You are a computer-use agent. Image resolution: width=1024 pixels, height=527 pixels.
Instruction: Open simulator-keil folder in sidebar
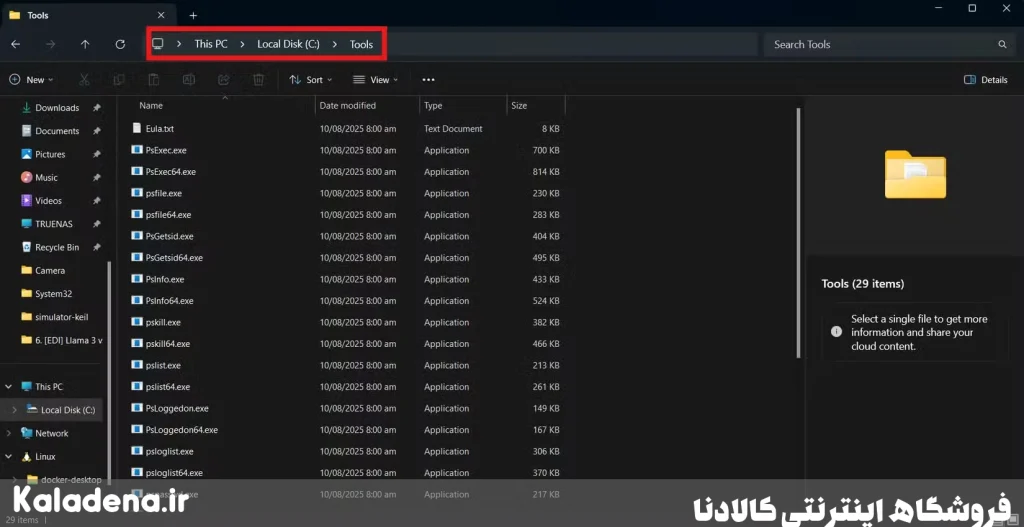click(61, 317)
